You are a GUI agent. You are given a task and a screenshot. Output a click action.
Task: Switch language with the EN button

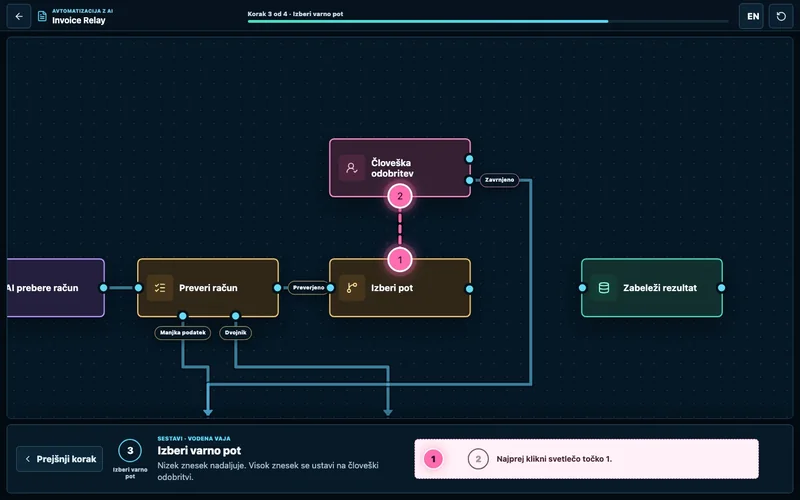coord(753,16)
